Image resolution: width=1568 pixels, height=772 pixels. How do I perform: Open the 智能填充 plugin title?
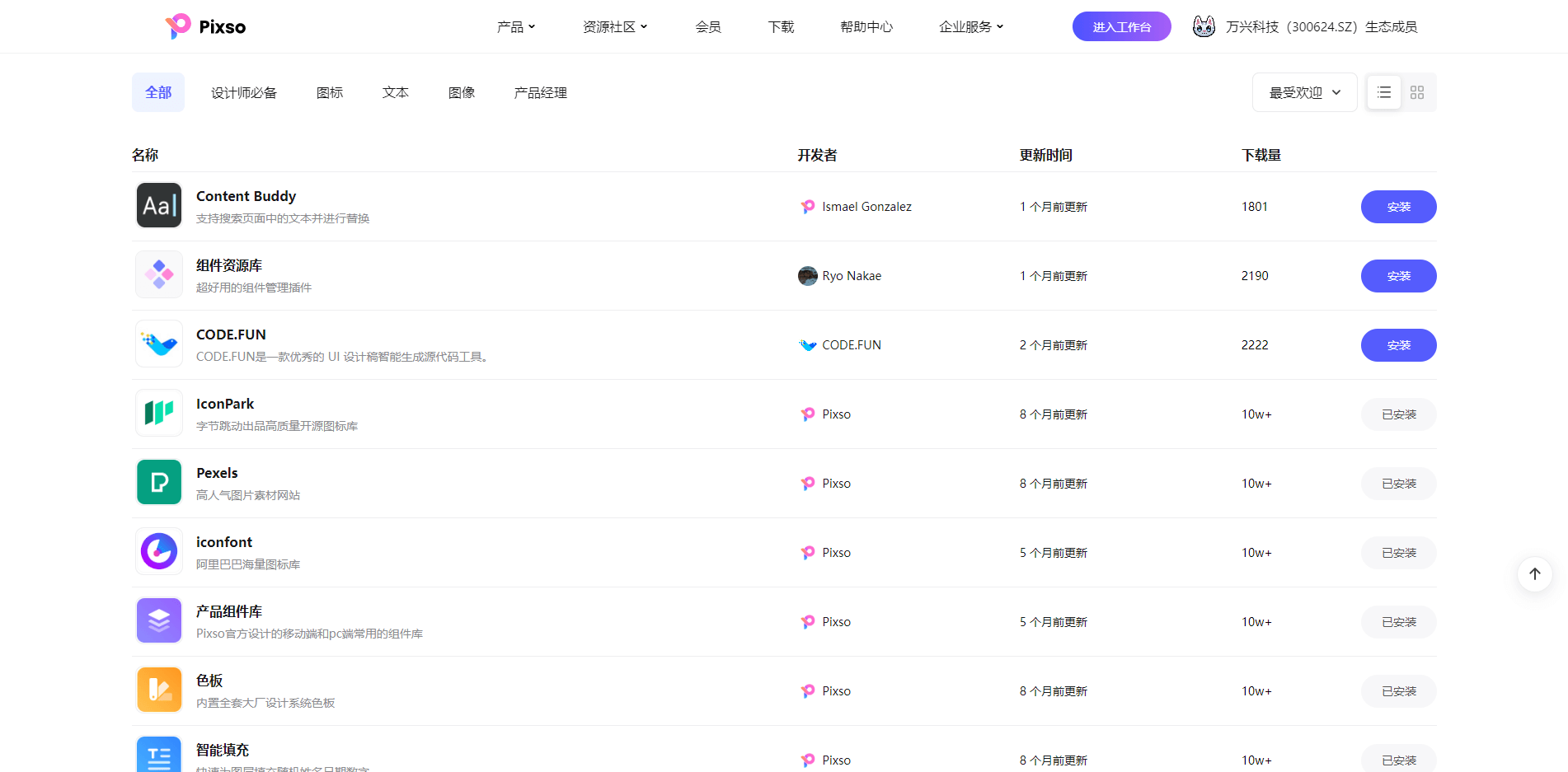[223, 750]
